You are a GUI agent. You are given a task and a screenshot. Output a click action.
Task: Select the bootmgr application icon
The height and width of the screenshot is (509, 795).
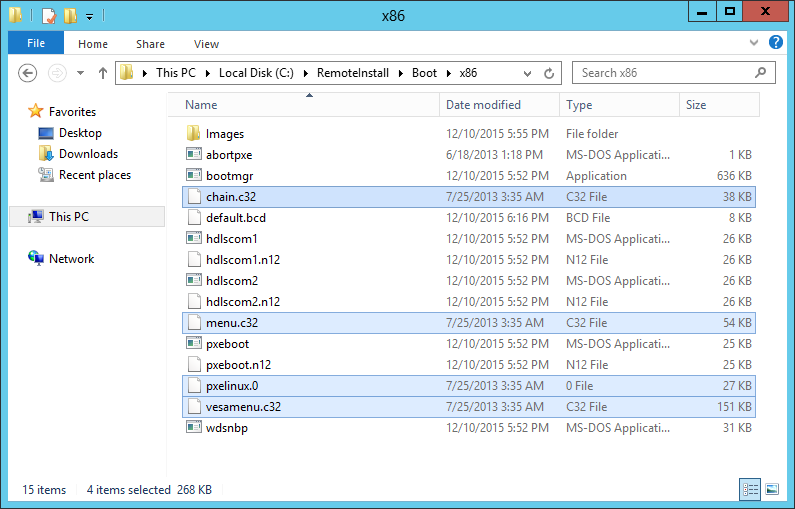tap(194, 175)
